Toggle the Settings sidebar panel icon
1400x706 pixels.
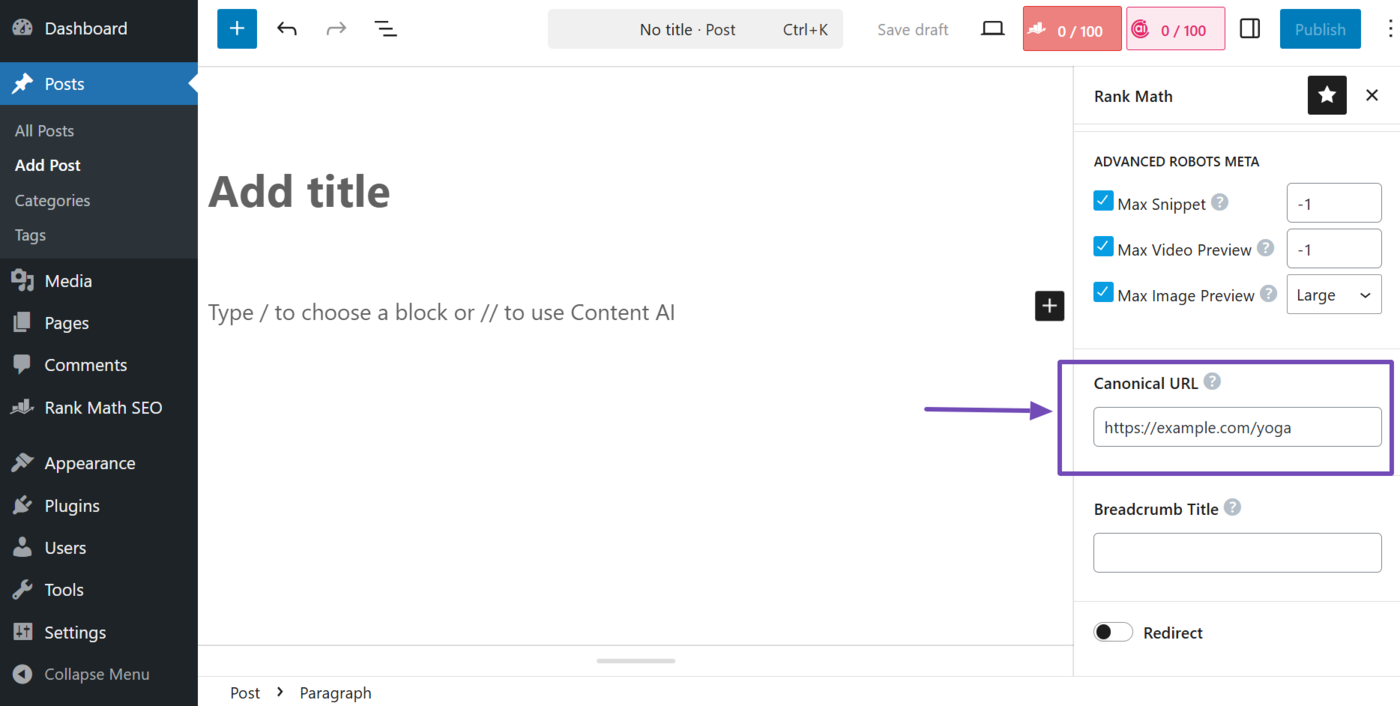1249,29
